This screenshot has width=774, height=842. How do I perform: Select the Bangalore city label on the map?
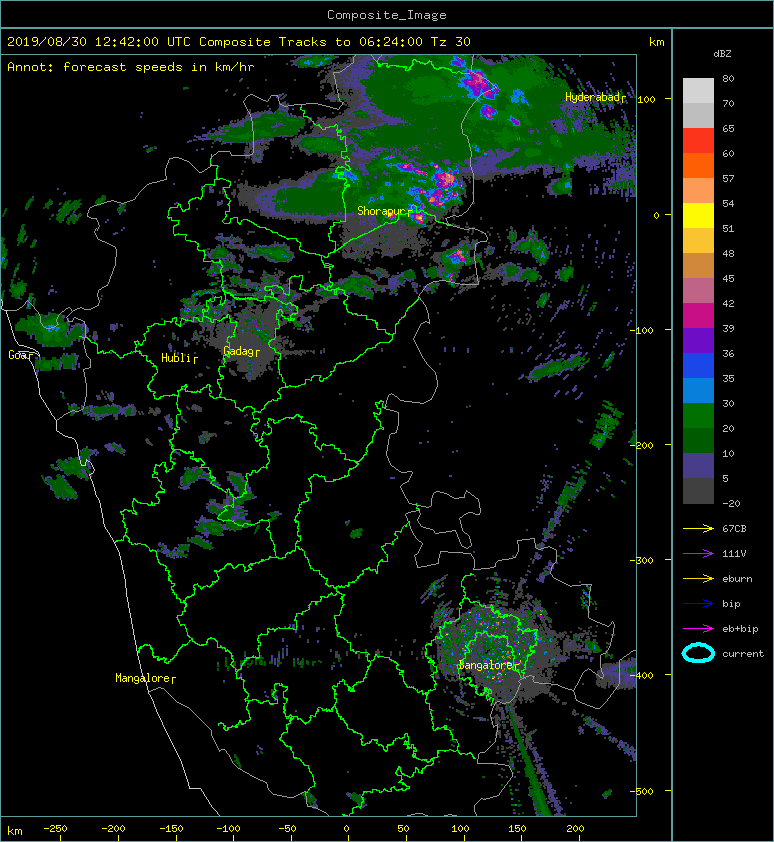[488, 665]
